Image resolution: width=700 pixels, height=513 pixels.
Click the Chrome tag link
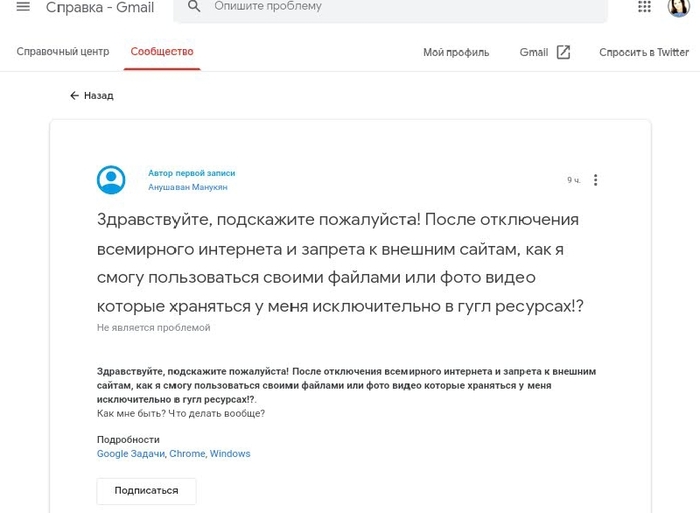(x=187, y=454)
